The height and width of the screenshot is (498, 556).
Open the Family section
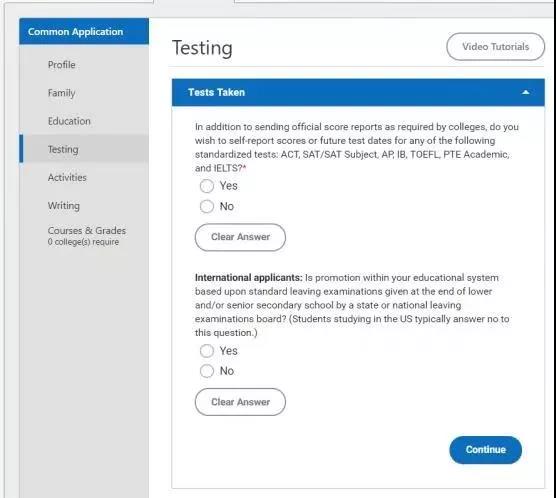(61, 93)
